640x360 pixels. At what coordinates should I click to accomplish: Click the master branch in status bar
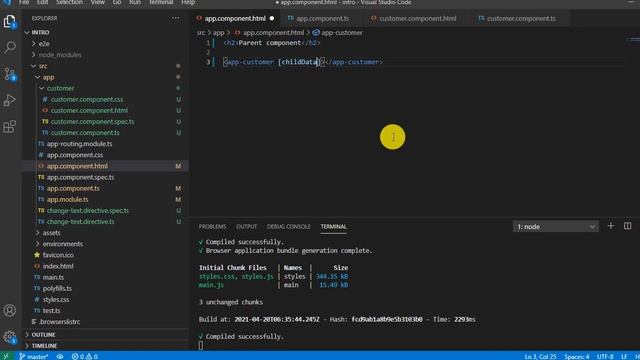pos(33,356)
